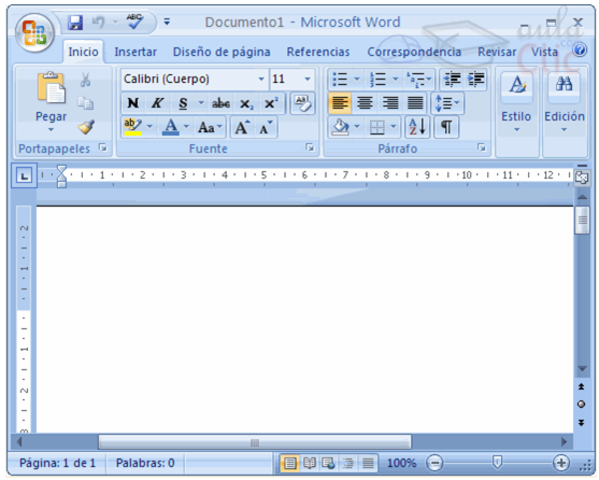
Task: Toggle underline with the S button
Action: 183,104
